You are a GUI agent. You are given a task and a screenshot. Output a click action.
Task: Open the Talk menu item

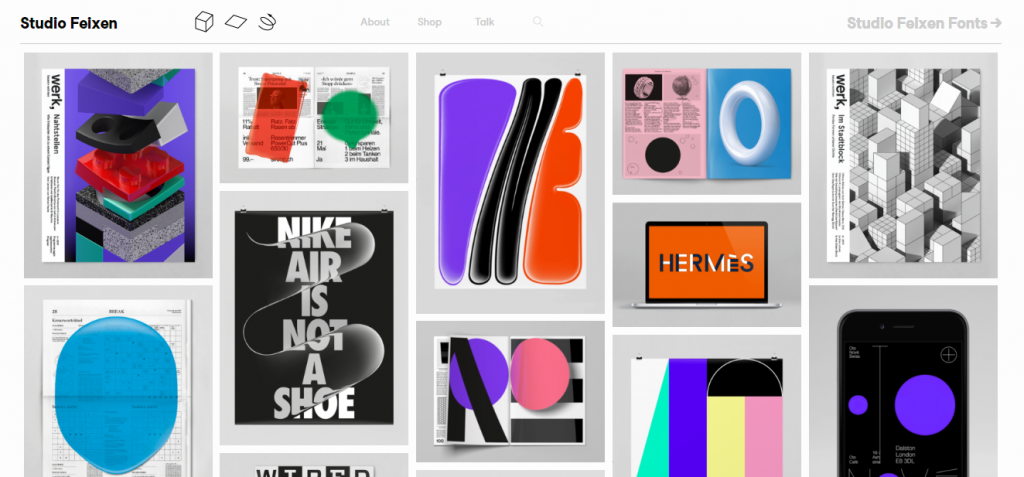[485, 22]
